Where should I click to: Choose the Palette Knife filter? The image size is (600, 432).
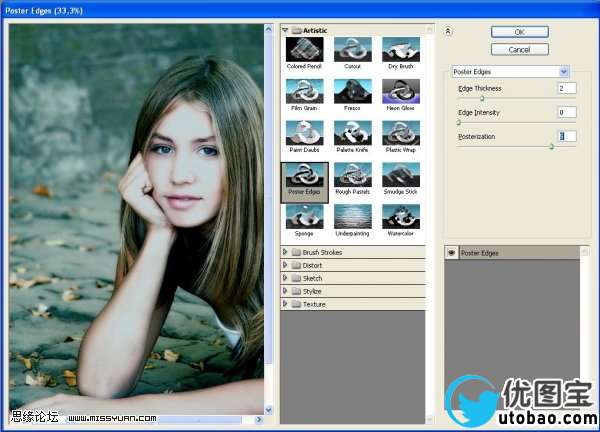(x=352, y=133)
